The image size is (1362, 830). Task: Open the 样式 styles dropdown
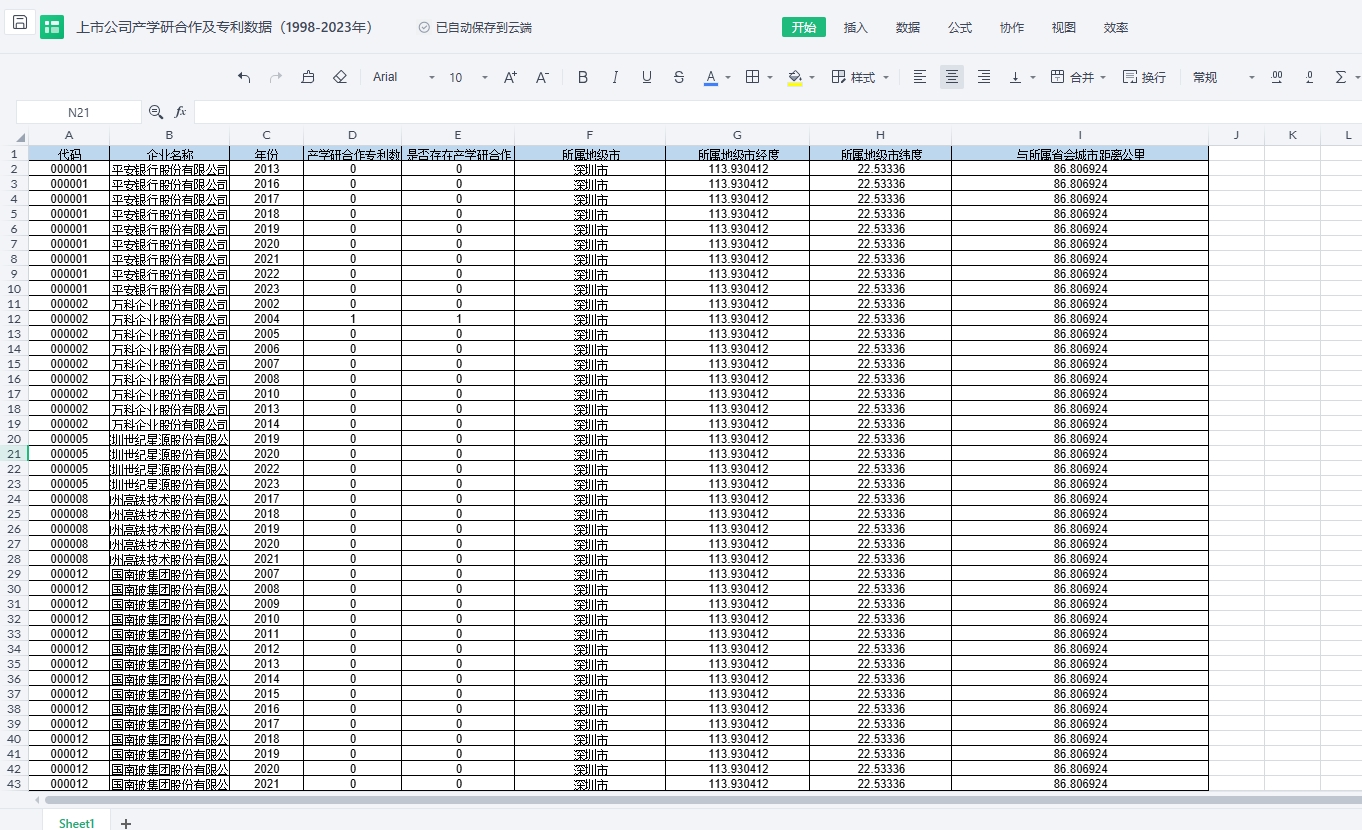[x=860, y=77]
